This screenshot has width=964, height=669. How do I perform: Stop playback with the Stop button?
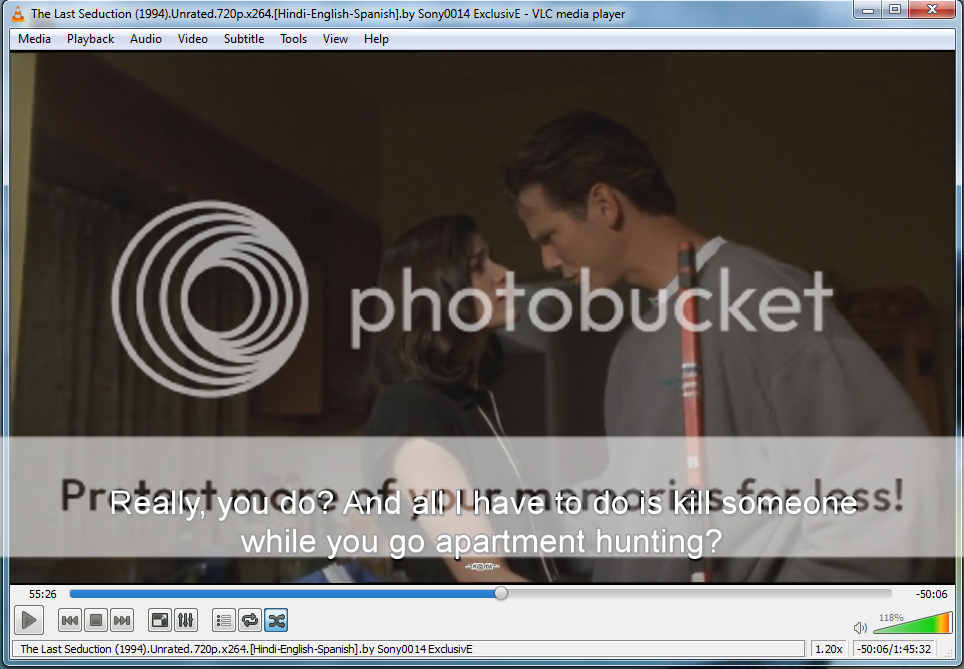[96, 620]
